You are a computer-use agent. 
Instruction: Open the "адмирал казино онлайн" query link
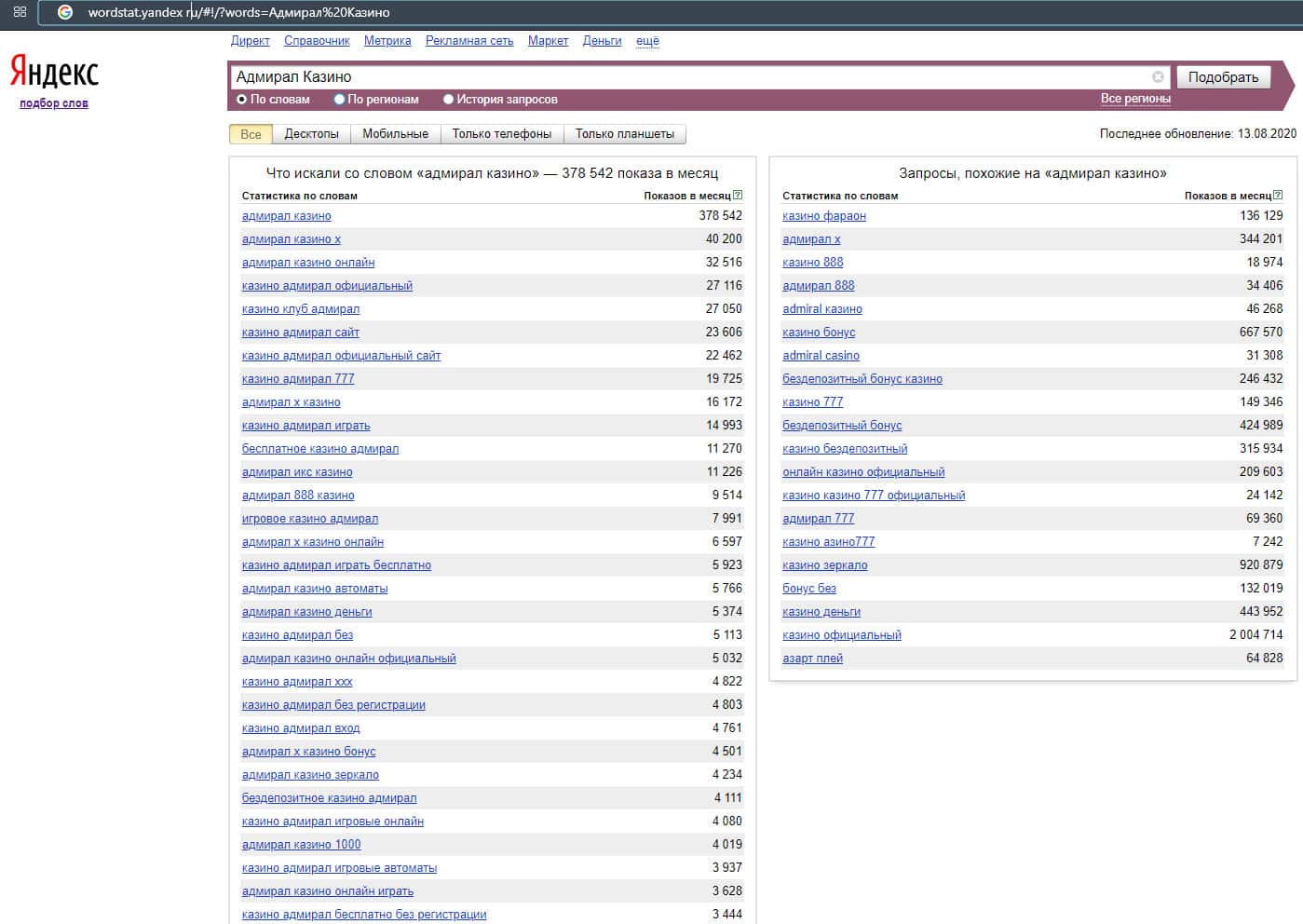[308, 263]
